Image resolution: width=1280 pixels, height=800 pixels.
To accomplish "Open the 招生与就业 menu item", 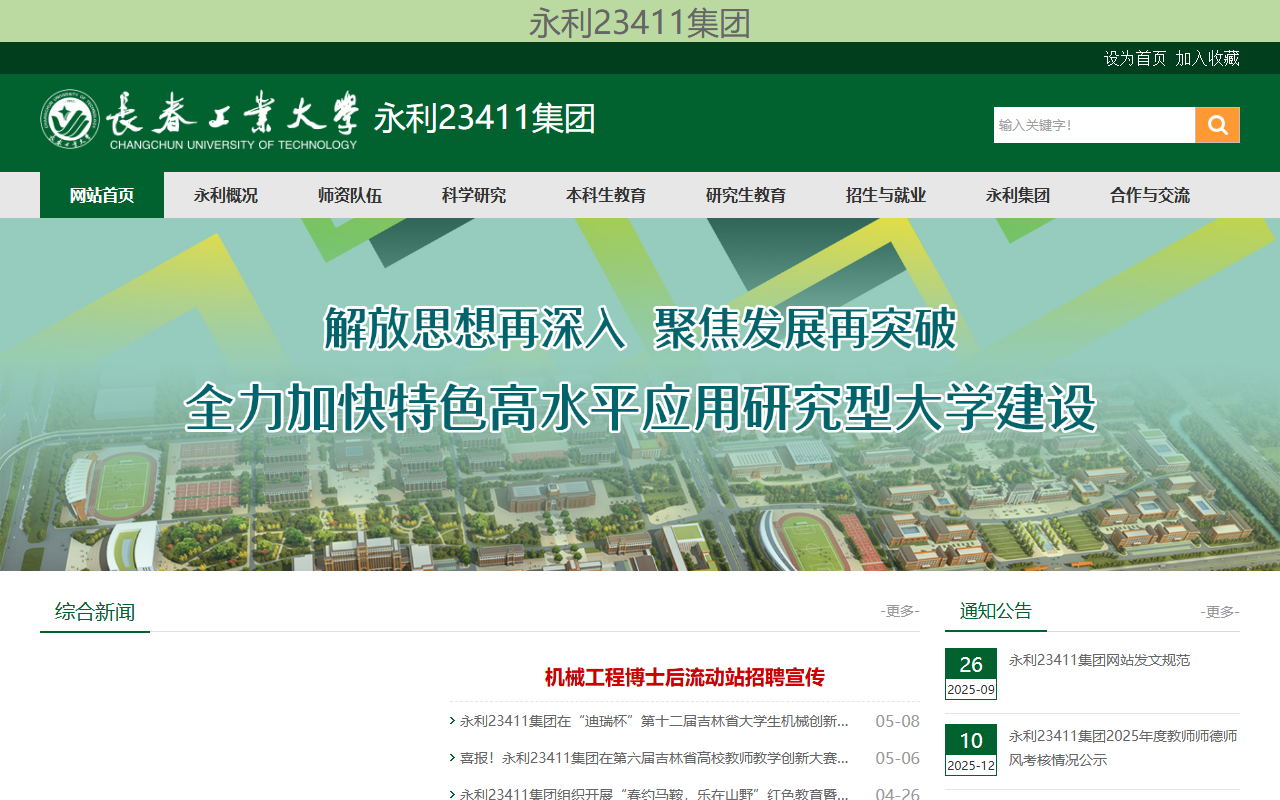I will click(886, 195).
